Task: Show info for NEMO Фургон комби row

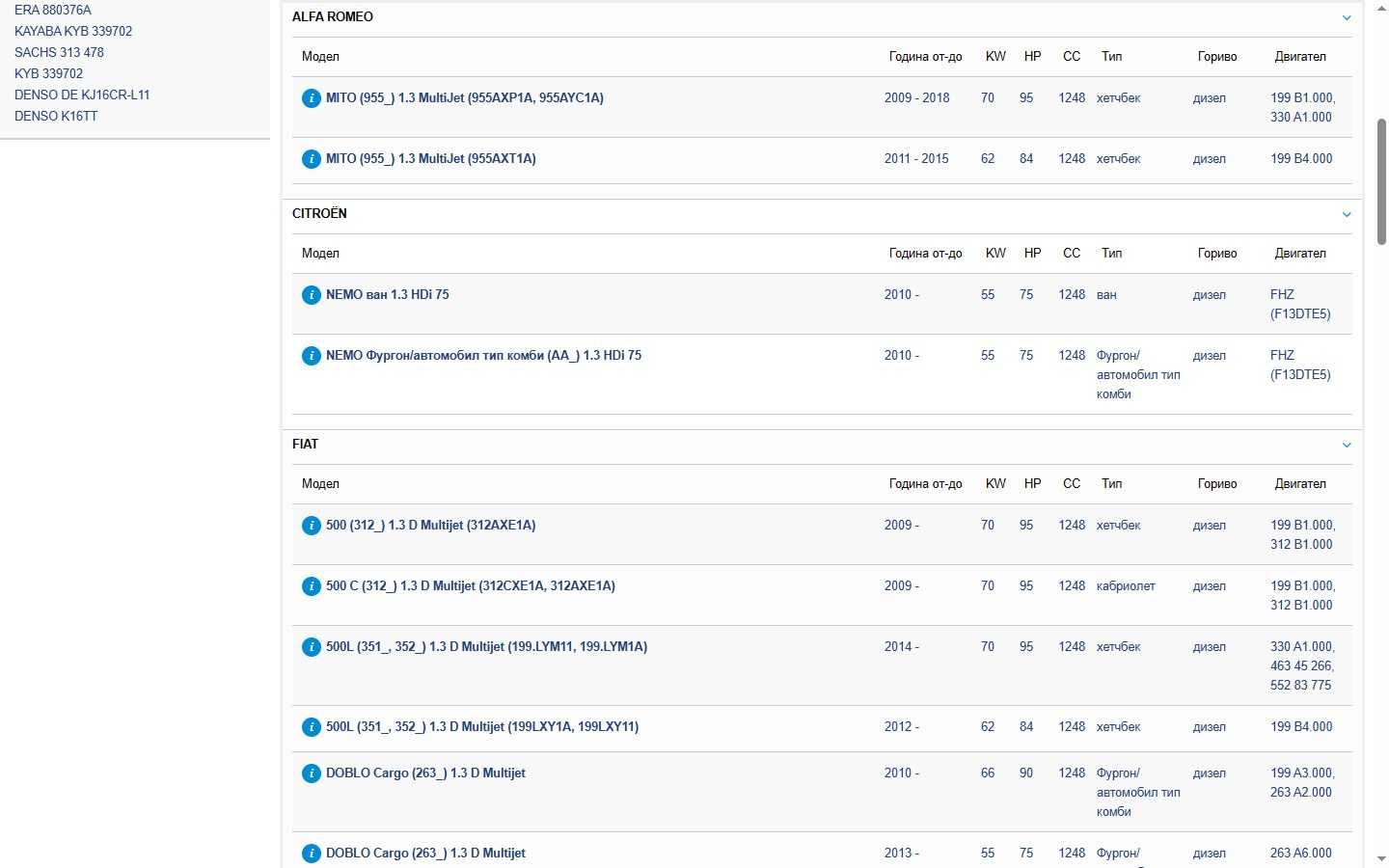Action: (311, 356)
